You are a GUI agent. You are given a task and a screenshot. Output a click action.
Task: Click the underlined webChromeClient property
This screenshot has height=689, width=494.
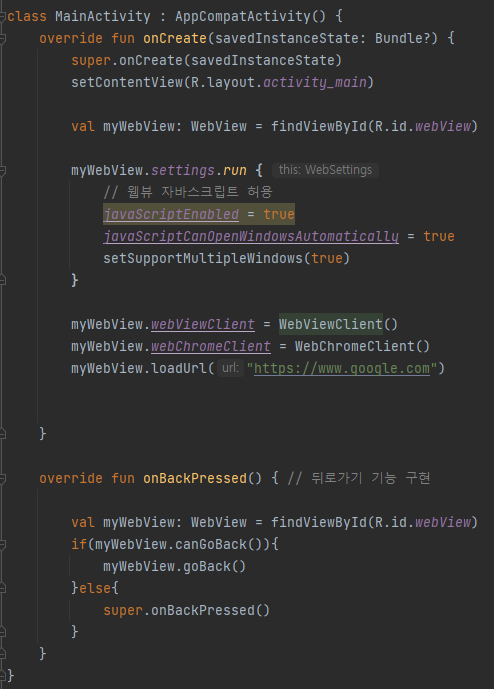211,346
